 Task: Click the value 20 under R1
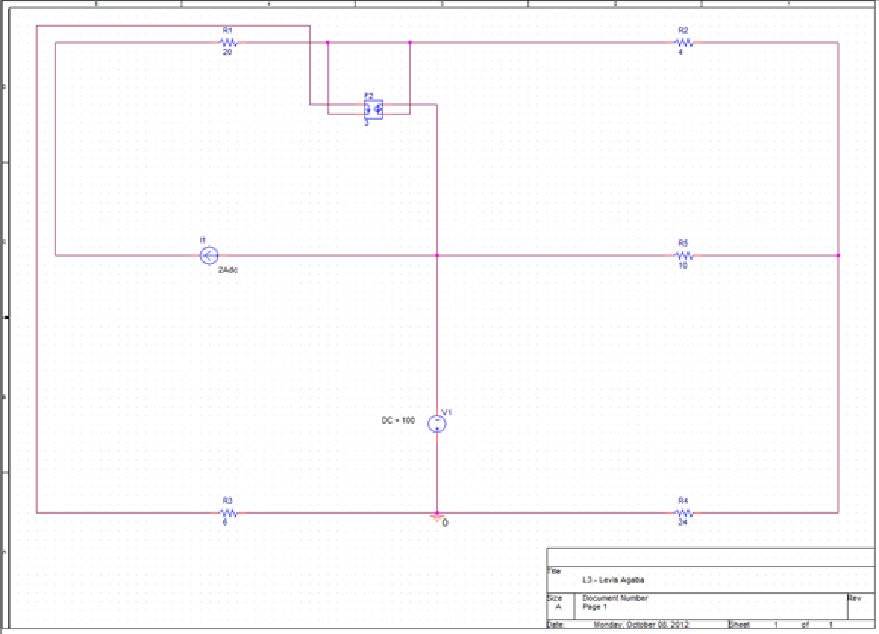pyautogui.click(x=228, y=52)
